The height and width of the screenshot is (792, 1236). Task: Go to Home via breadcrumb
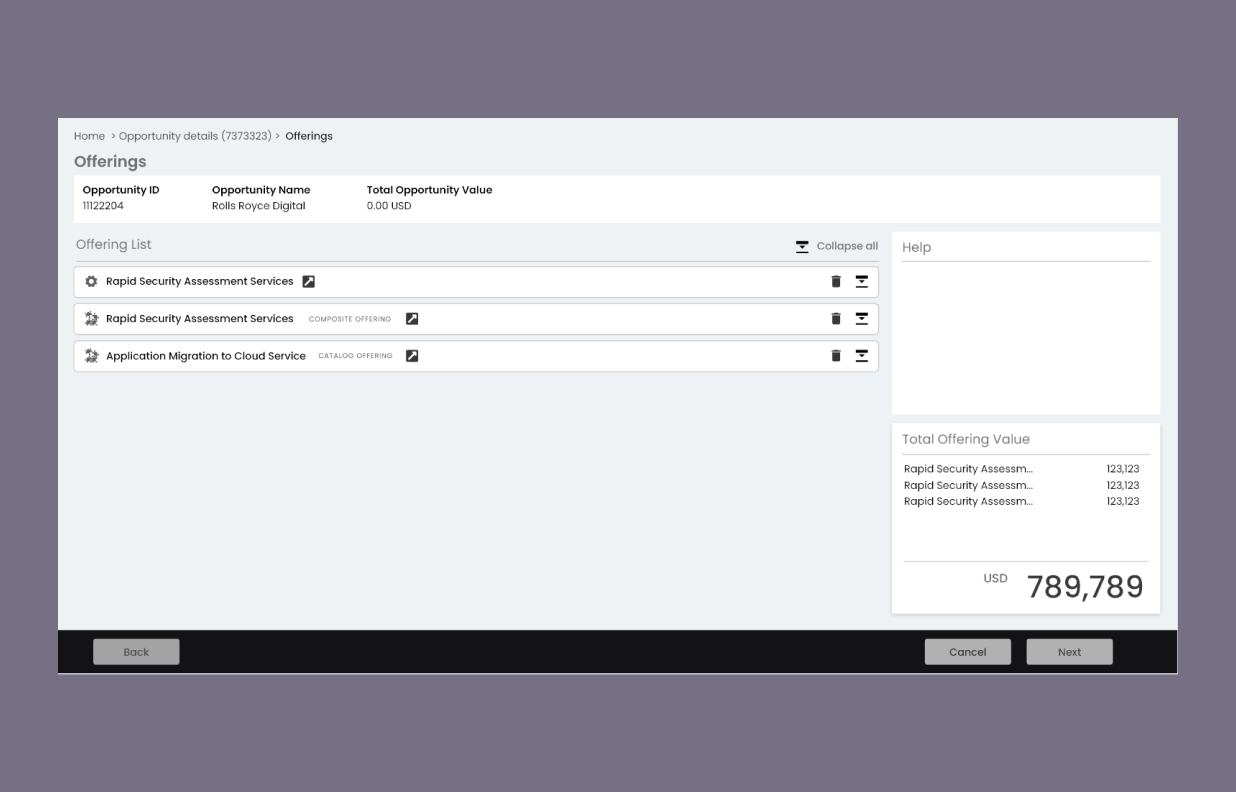click(89, 136)
